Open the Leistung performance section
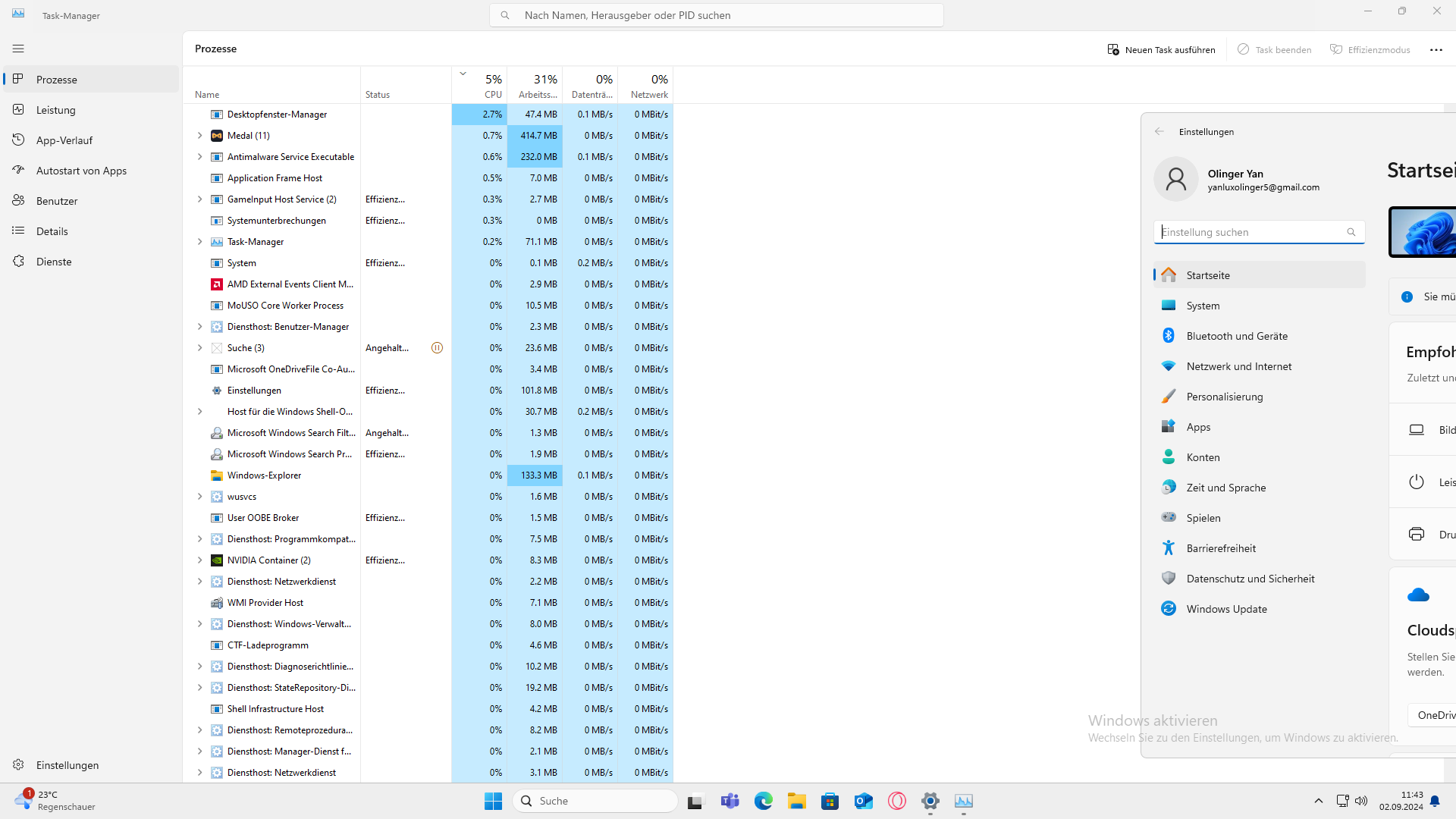 [56, 110]
